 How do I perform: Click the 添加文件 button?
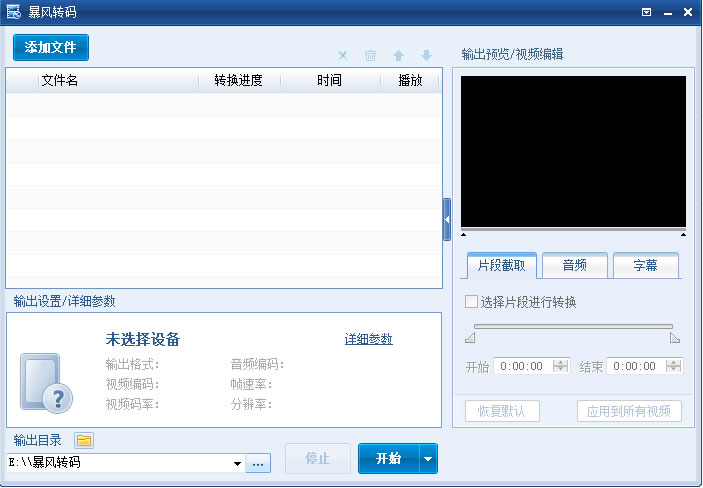tap(51, 48)
